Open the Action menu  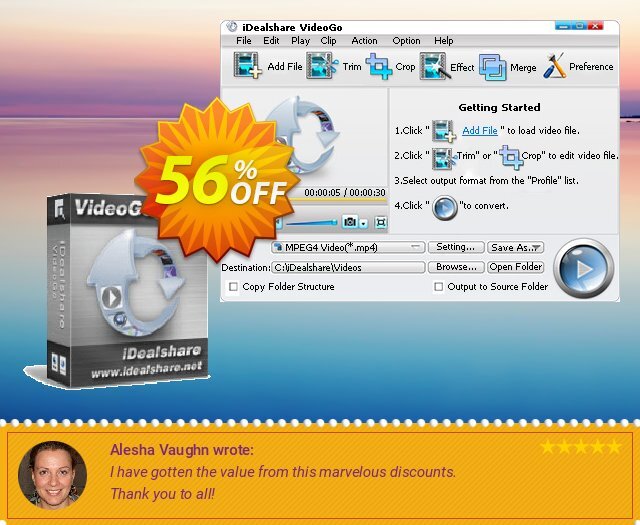(364, 41)
